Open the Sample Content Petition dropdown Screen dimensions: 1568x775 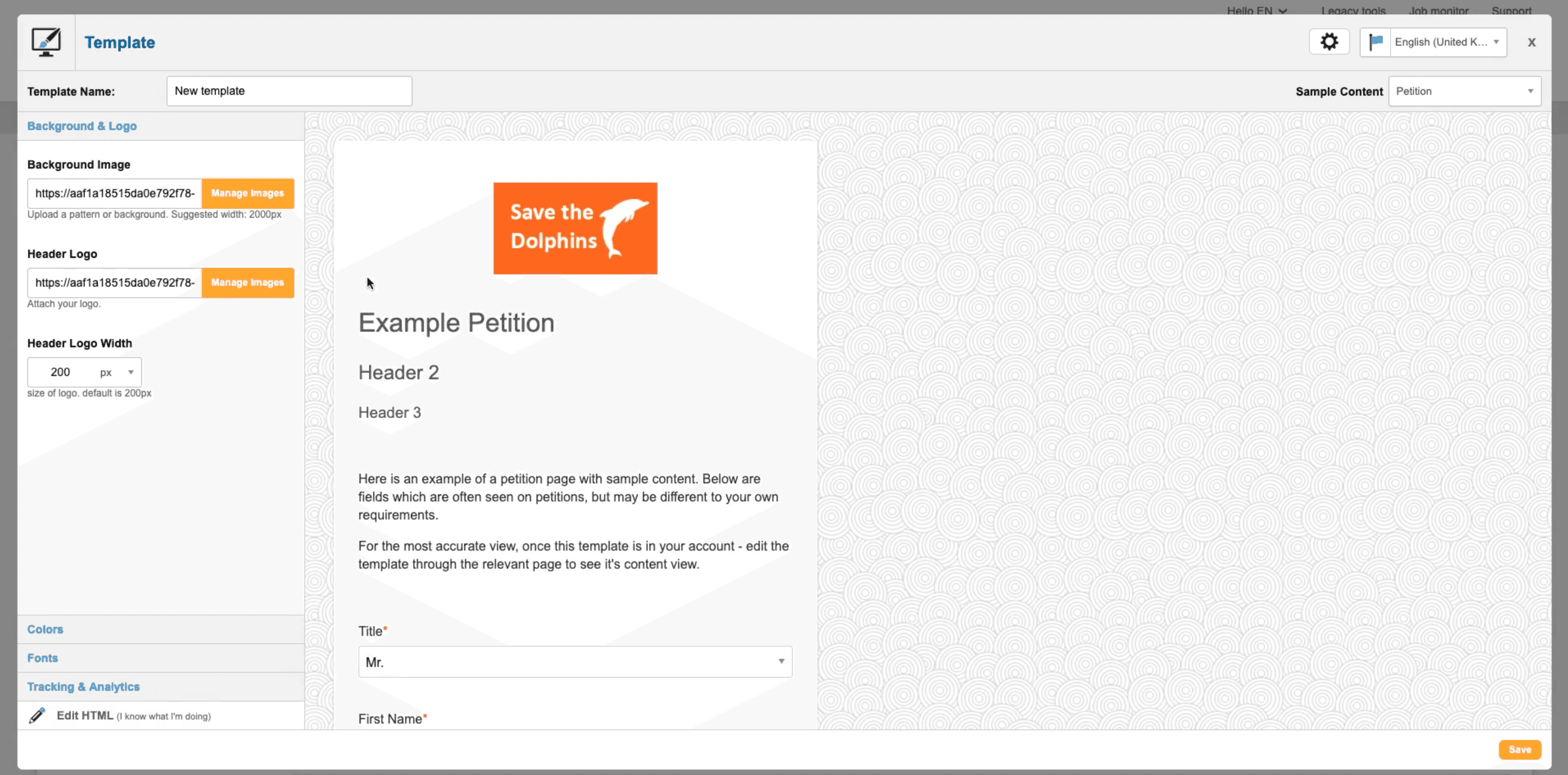(x=1464, y=91)
